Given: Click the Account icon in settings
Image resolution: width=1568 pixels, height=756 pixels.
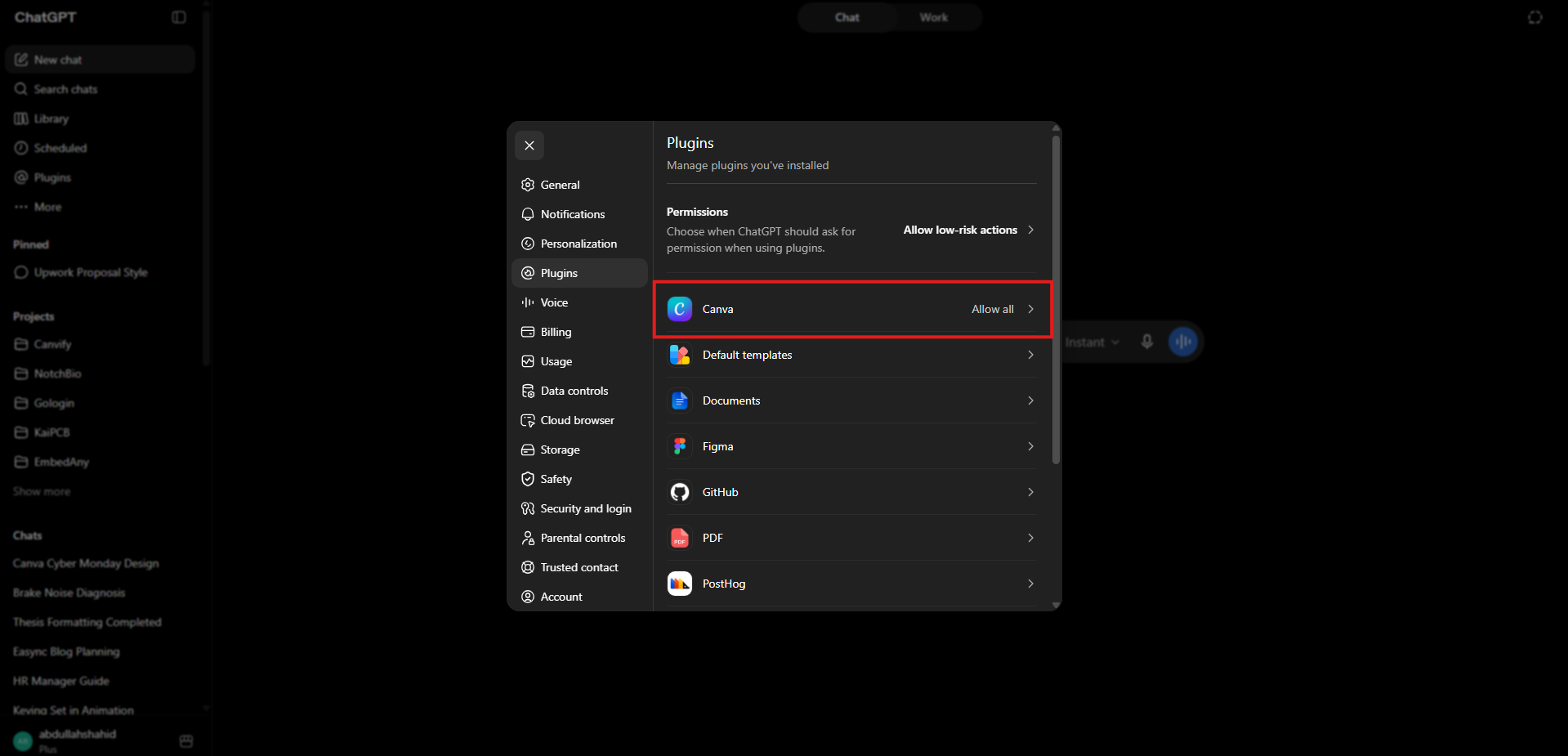Looking at the screenshot, I should point(528,597).
